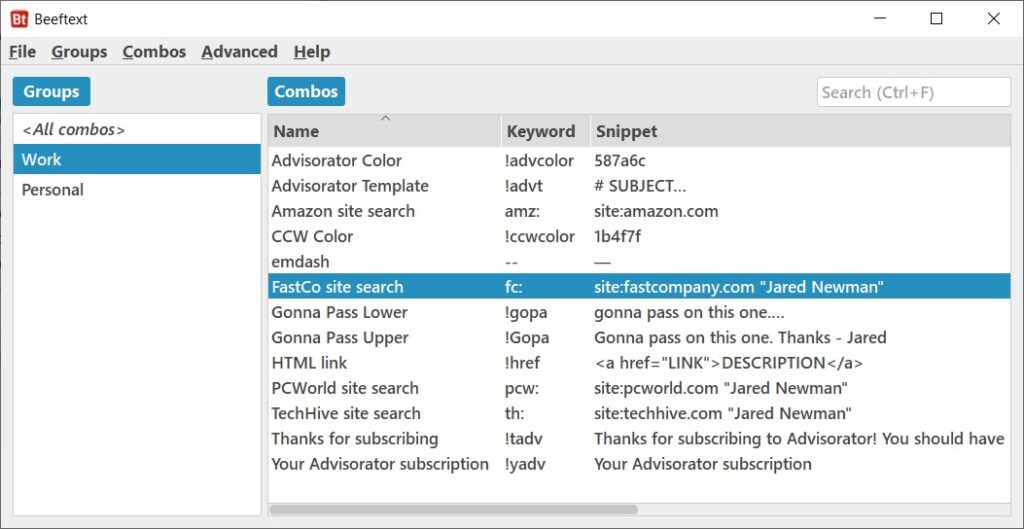Select the Personal group
1024x529 pixels.
coord(136,190)
